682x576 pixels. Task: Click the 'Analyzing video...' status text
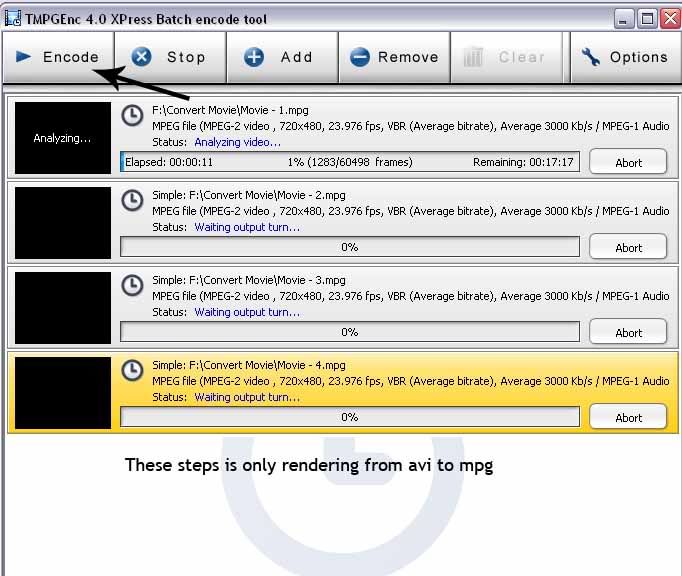click(x=237, y=142)
